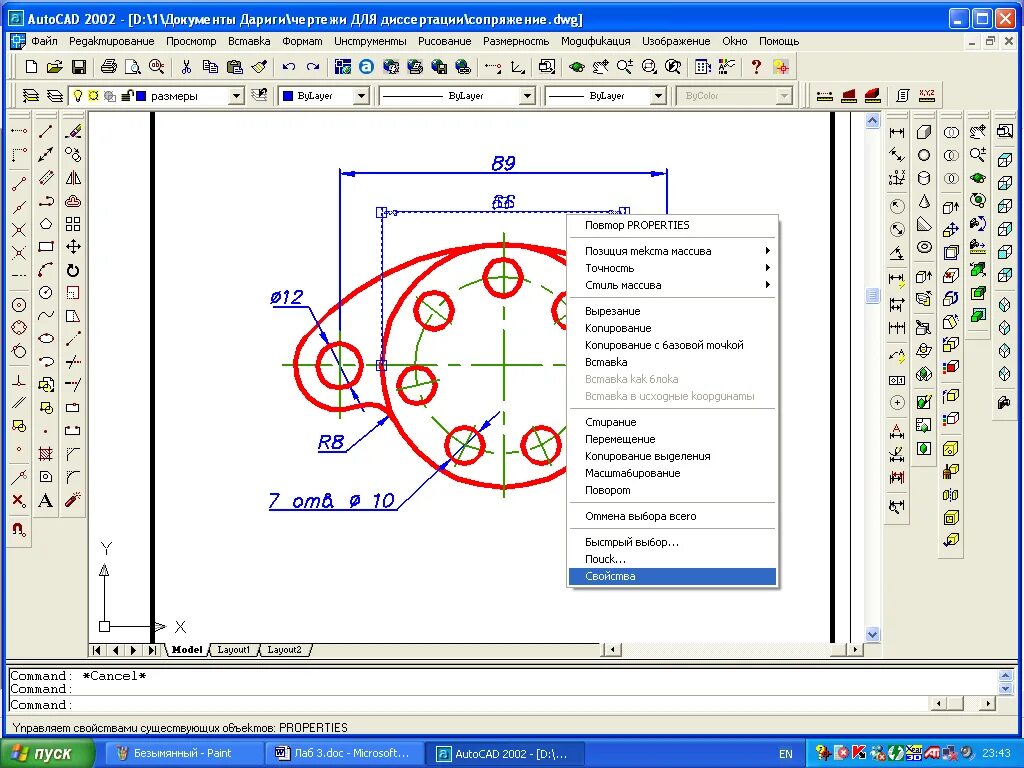Choose 'Повтор PROPERTIES' context menu item

[x=673, y=225]
